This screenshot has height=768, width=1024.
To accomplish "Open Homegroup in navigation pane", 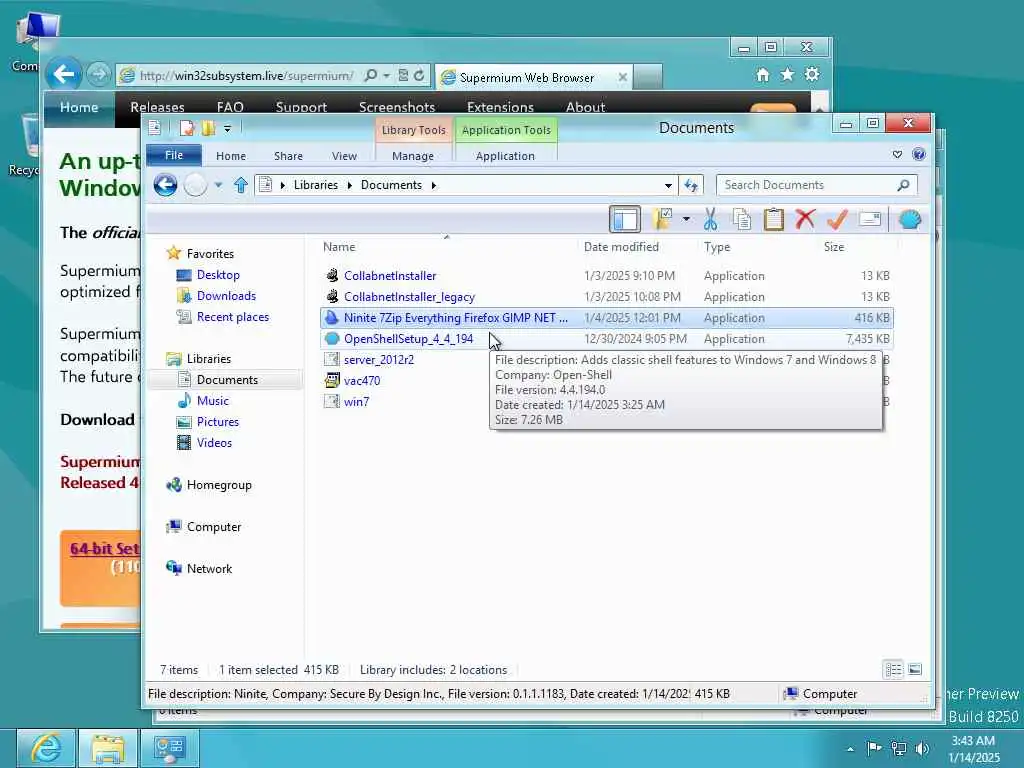I will 219,485.
